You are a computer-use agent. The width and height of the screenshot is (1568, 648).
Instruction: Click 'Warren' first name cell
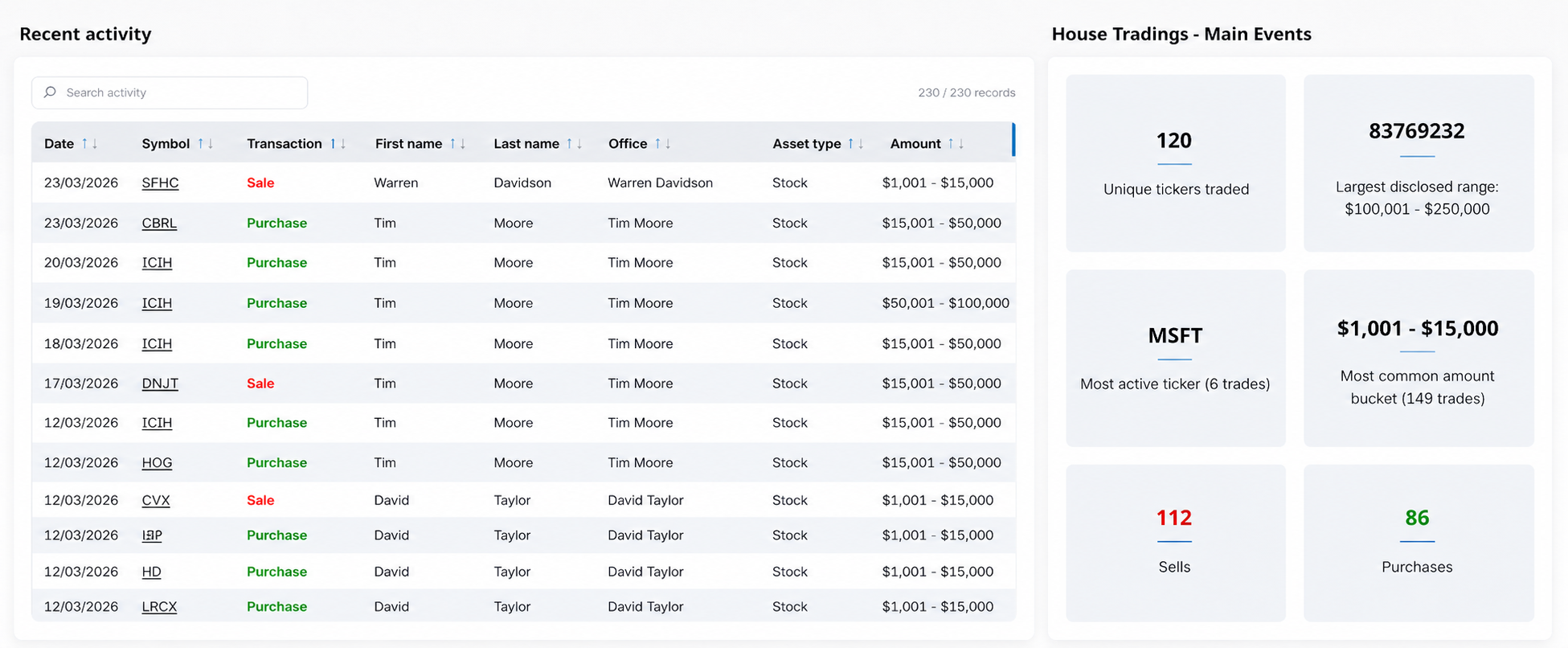395,183
